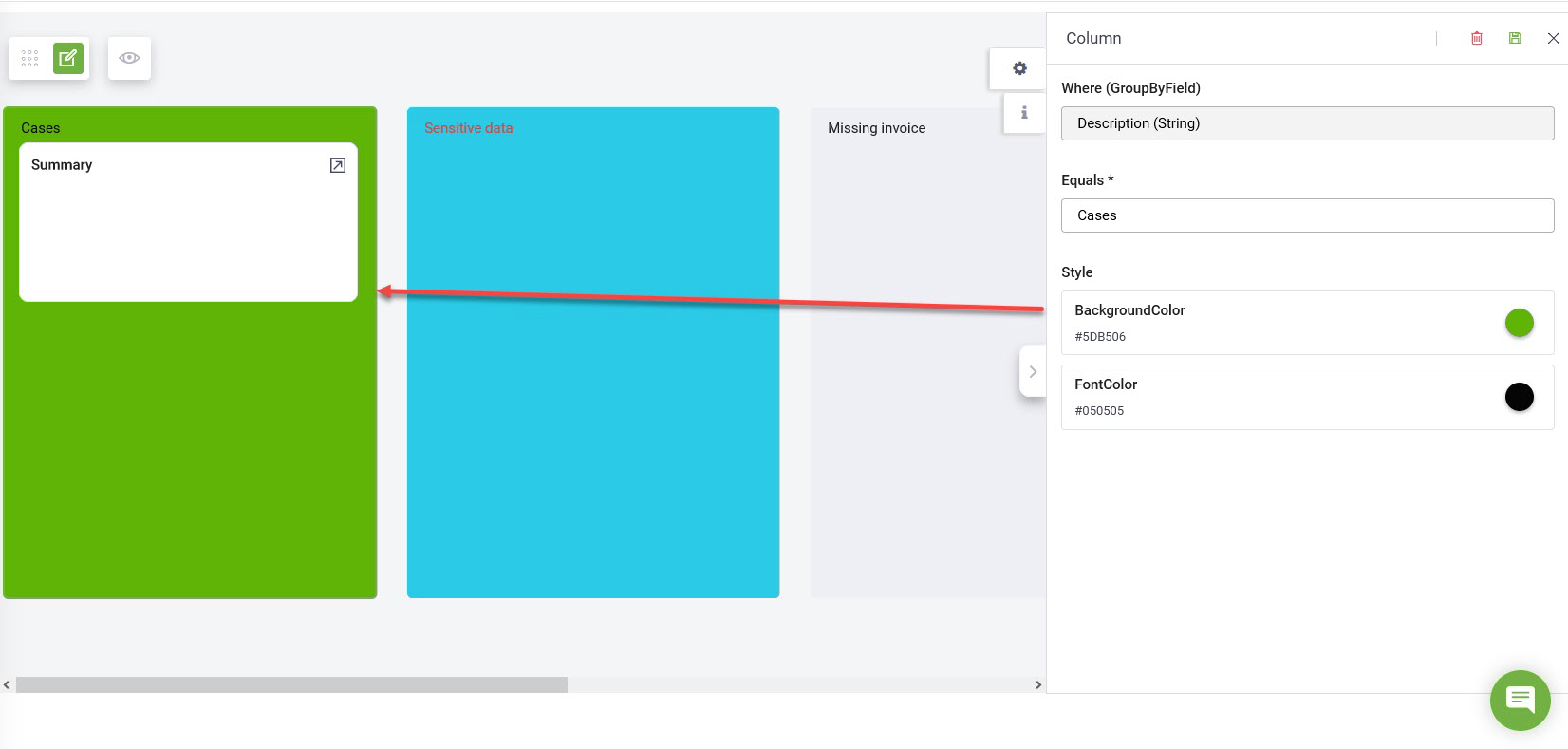1568x749 pixels.
Task: Select the Missing invoice column header
Action: (876, 128)
